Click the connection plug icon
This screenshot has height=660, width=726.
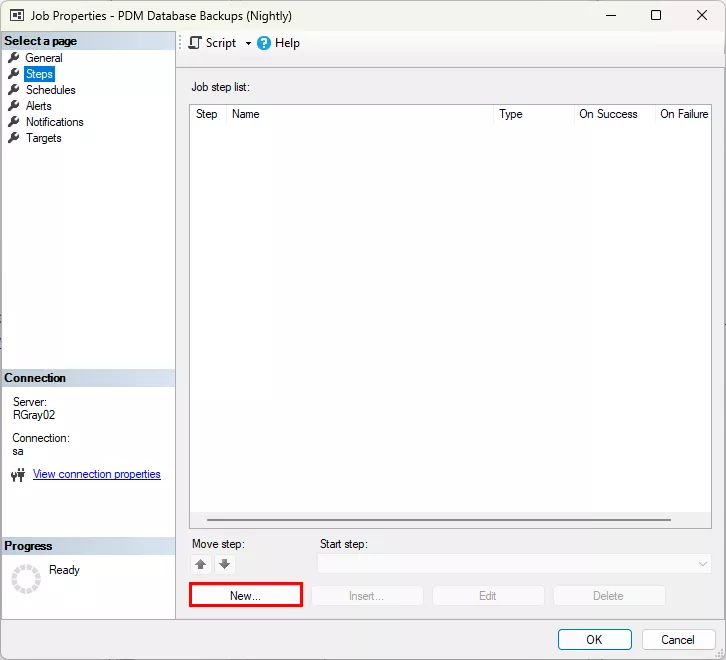point(18,475)
